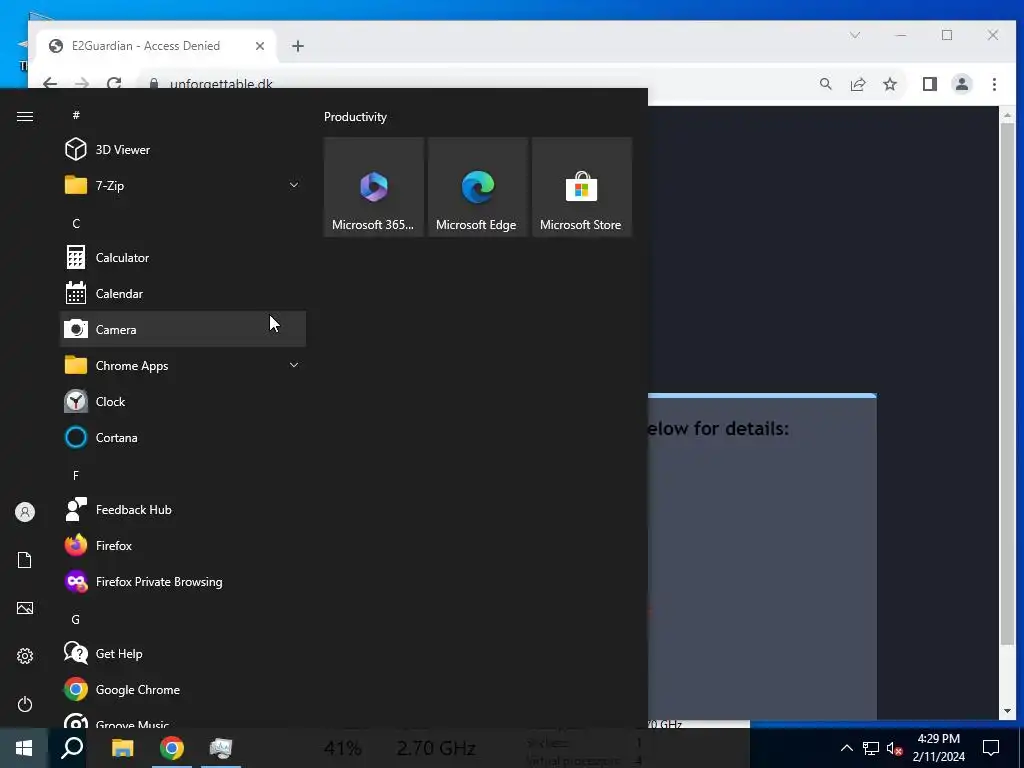Image resolution: width=1024 pixels, height=768 pixels.
Task: Open the network status tray icon
Action: [871, 748]
